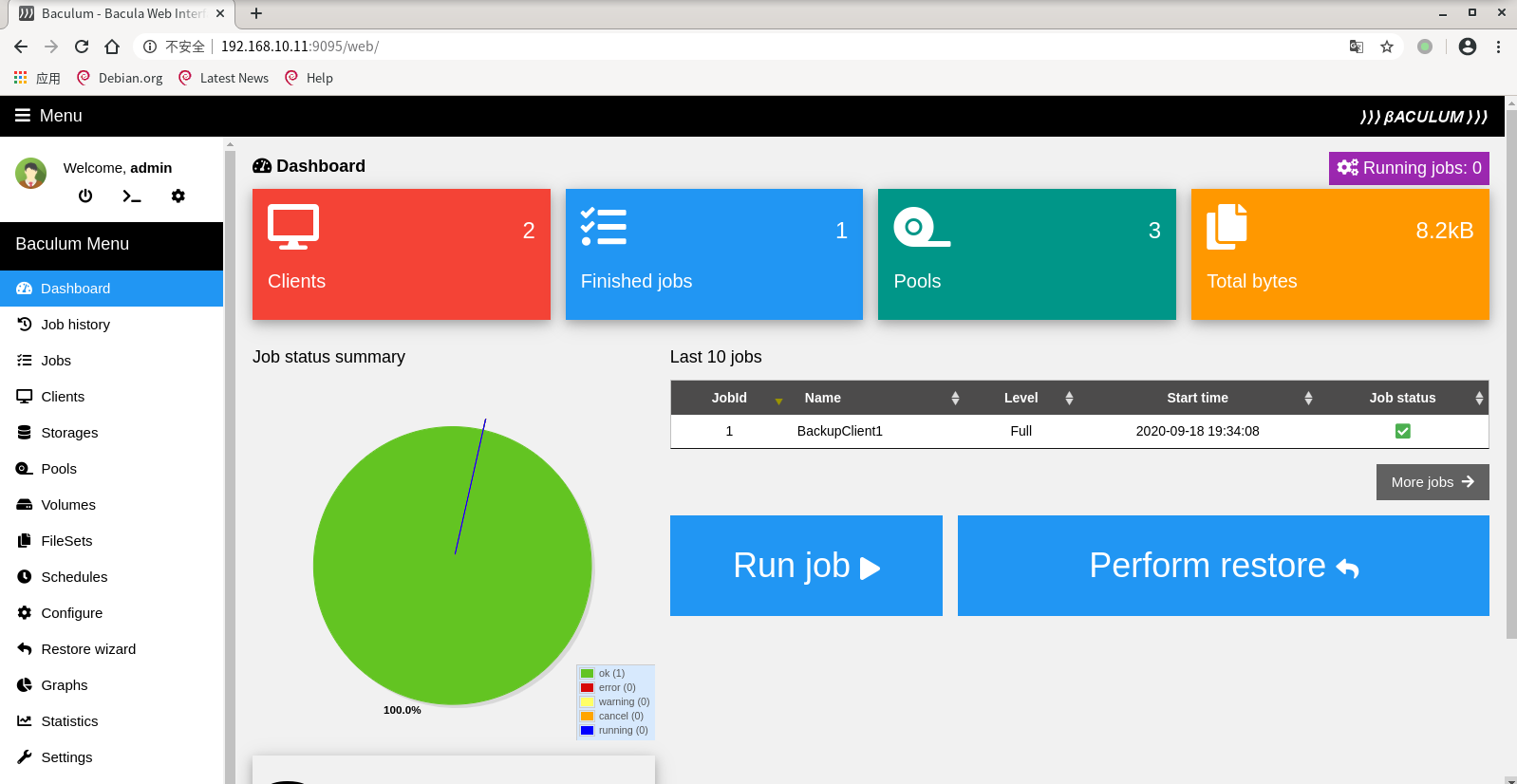Image resolution: width=1517 pixels, height=784 pixels.
Task: Open Job history in sidebar
Action: [75, 325]
